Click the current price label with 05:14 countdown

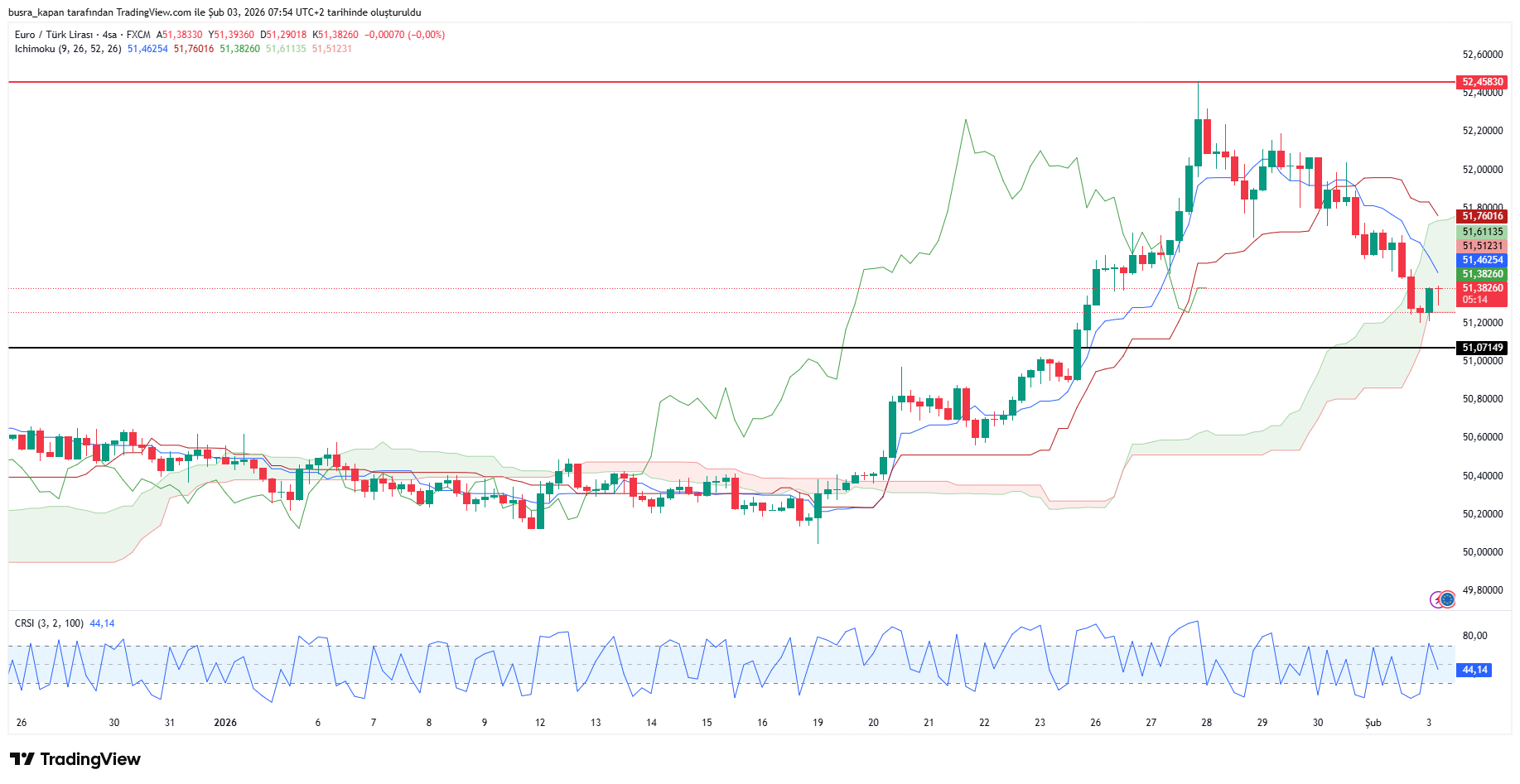click(x=1481, y=294)
